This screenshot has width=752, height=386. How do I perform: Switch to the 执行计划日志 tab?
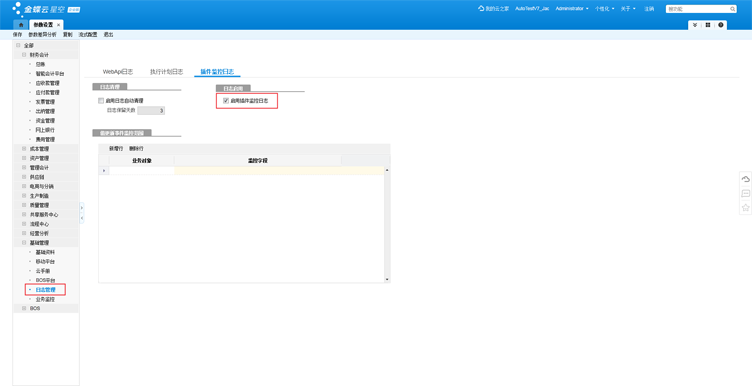coord(166,72)
